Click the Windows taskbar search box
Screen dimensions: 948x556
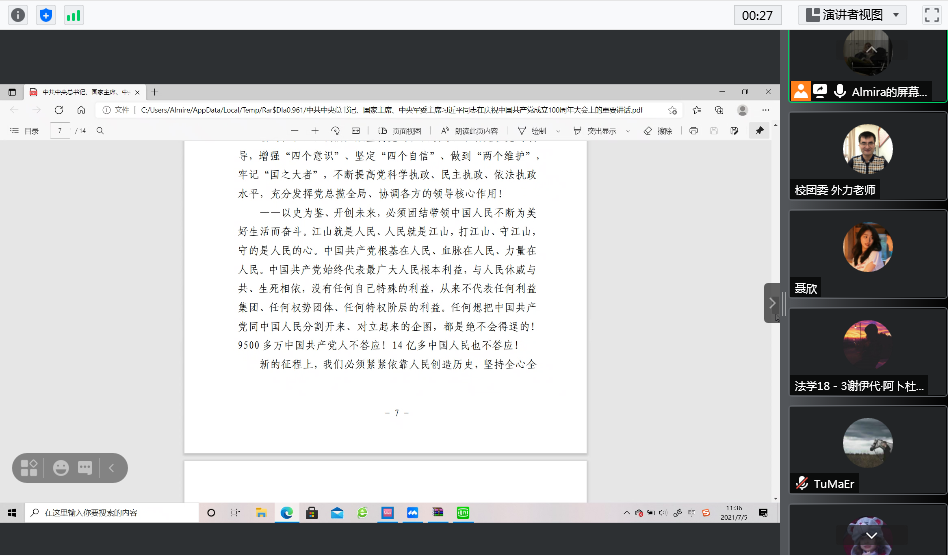pyautogui.click(x=110, y=512)
